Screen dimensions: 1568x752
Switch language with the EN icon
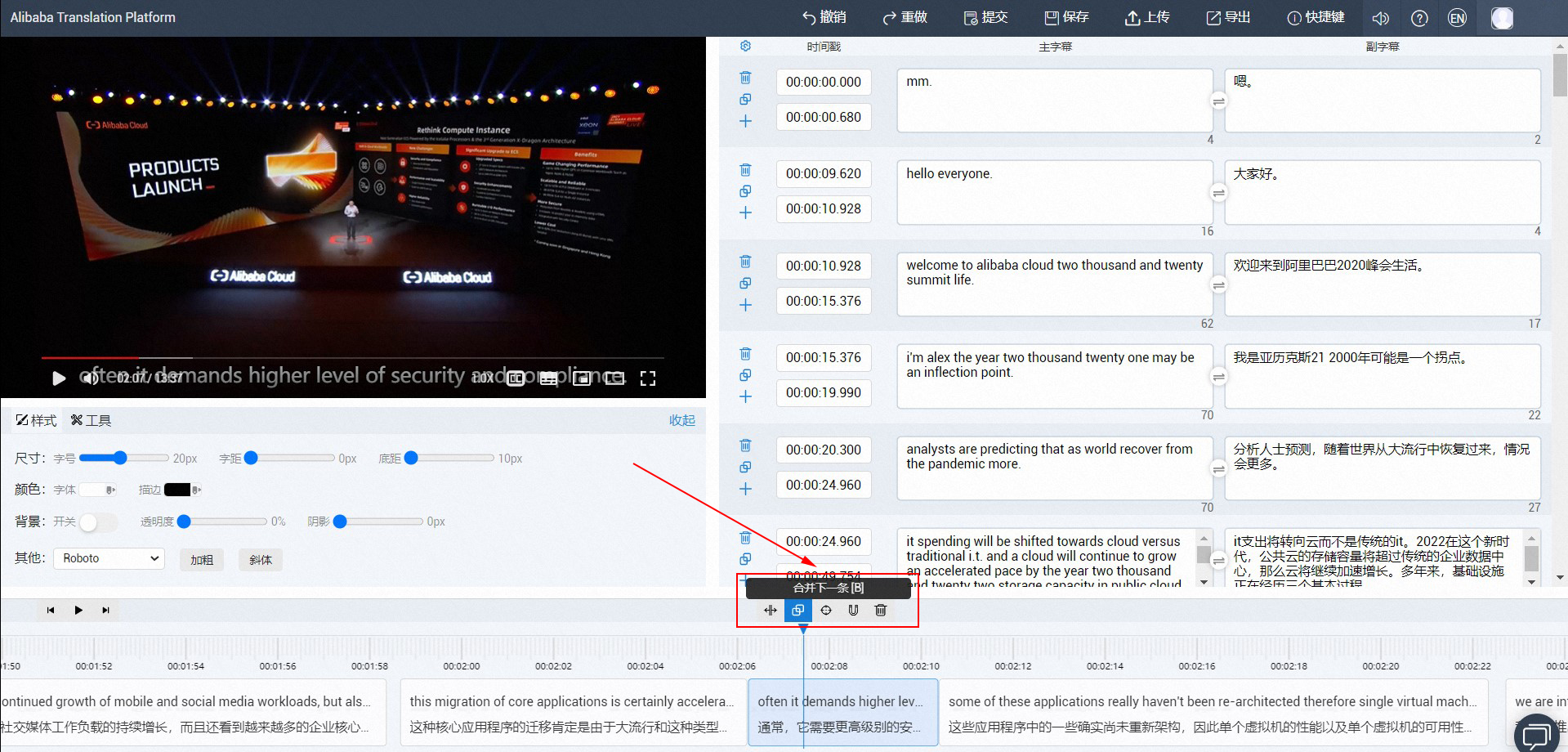coord(1457,18)
